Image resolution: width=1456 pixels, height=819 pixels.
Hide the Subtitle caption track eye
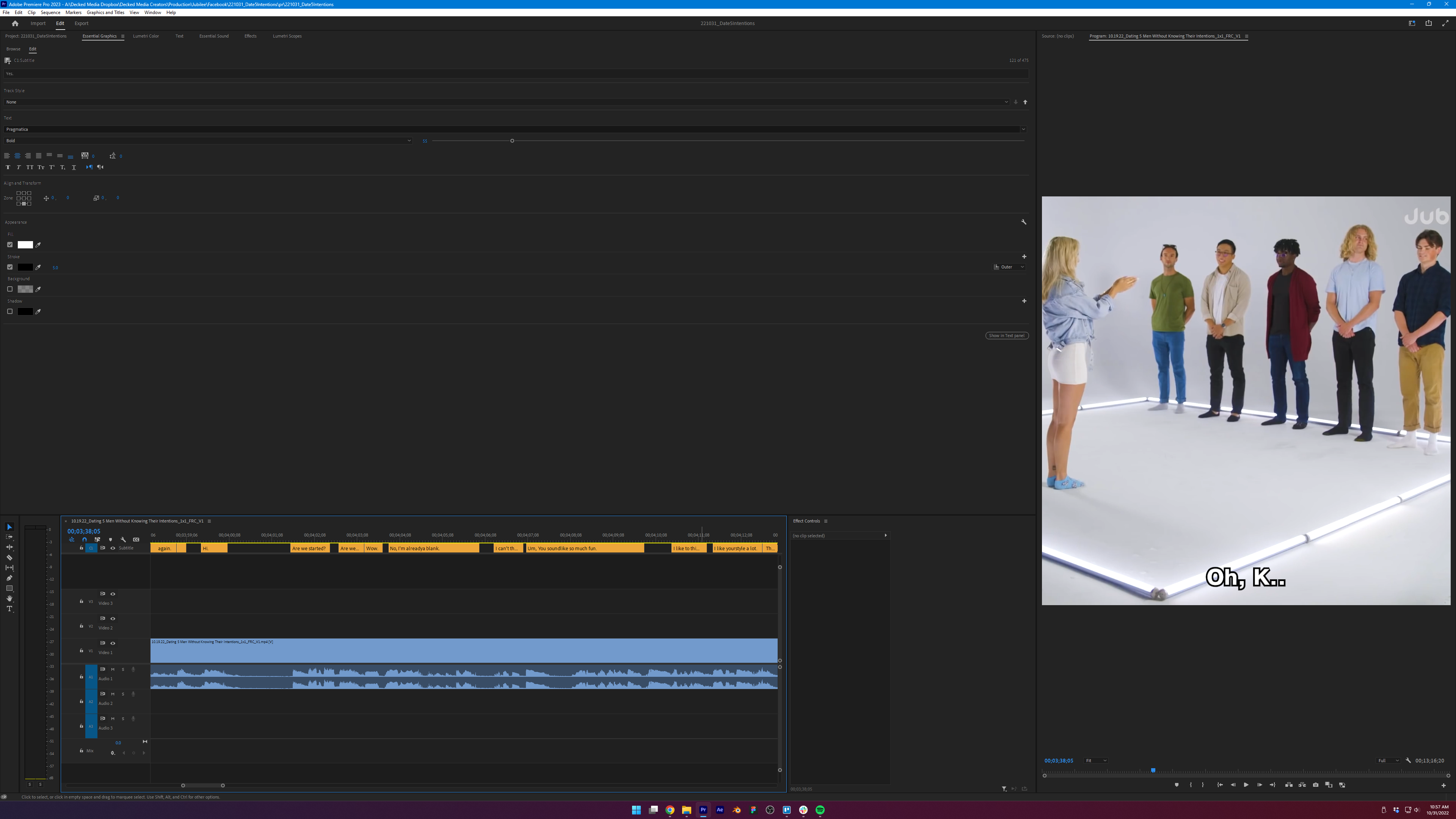pyautogui.click(x=113, y=548)
